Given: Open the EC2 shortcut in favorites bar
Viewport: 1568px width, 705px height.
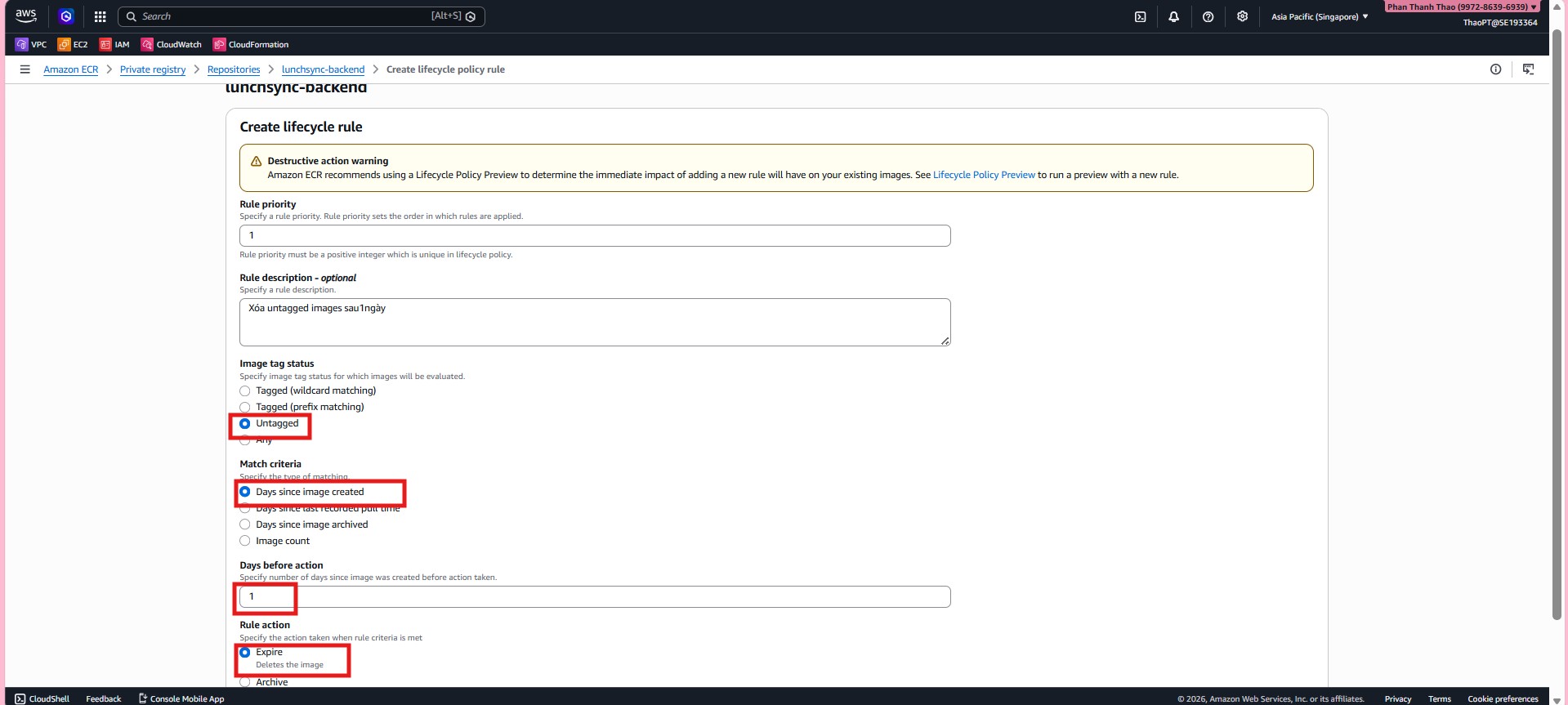Looking at the screenshot, I should pyautogui.click(x=73, y=44).
